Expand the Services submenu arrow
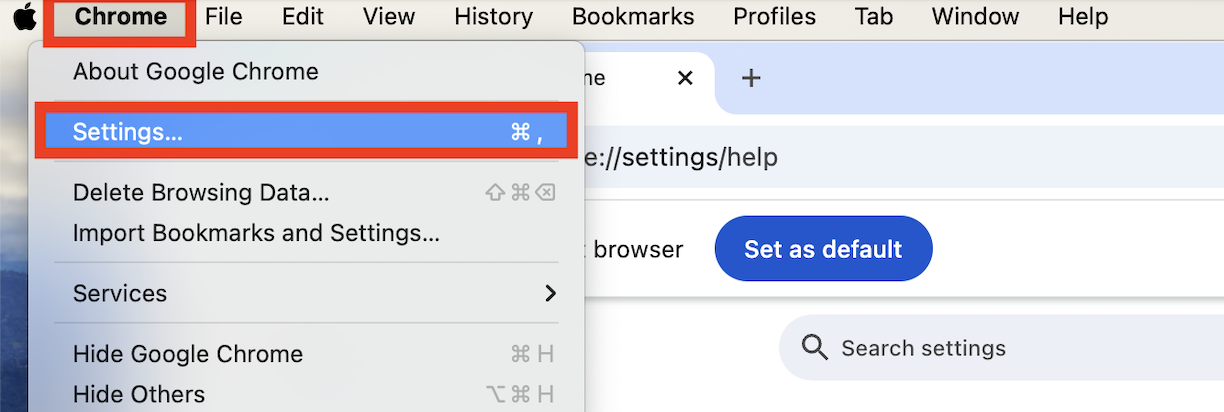This screenshot has height=412, width=1224. [549, 294]
